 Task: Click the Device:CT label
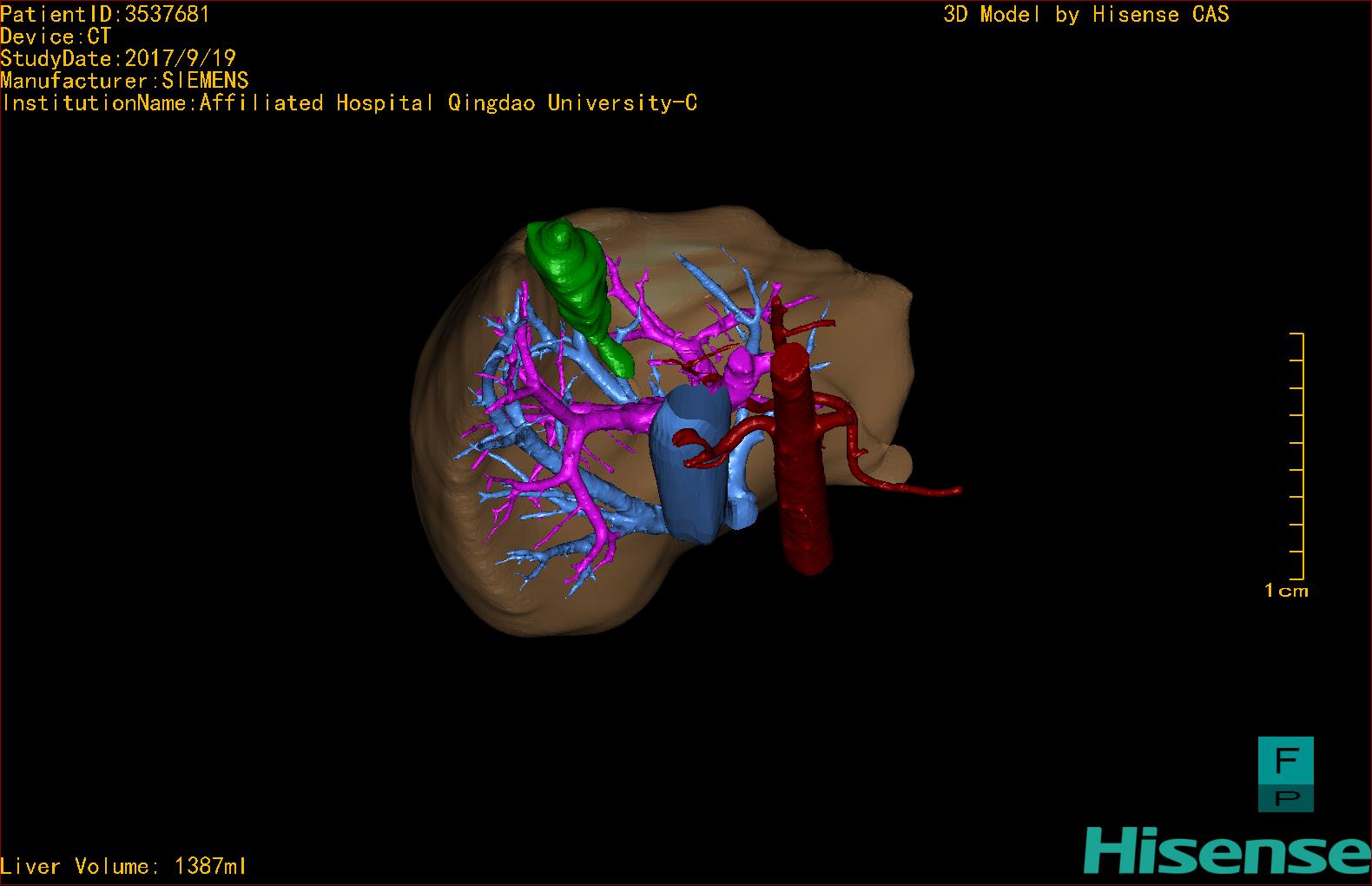click(x=56, y=36)
